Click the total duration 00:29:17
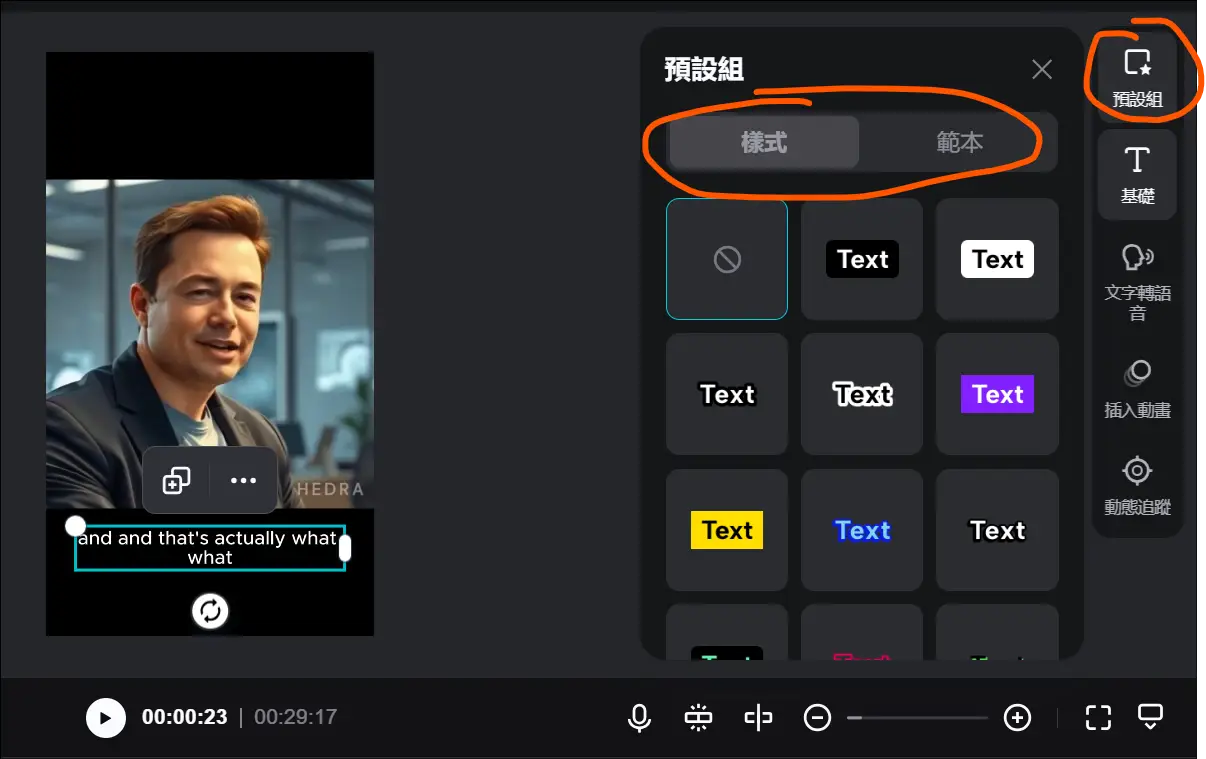The image size is (1206, 759). coord(296,717)
